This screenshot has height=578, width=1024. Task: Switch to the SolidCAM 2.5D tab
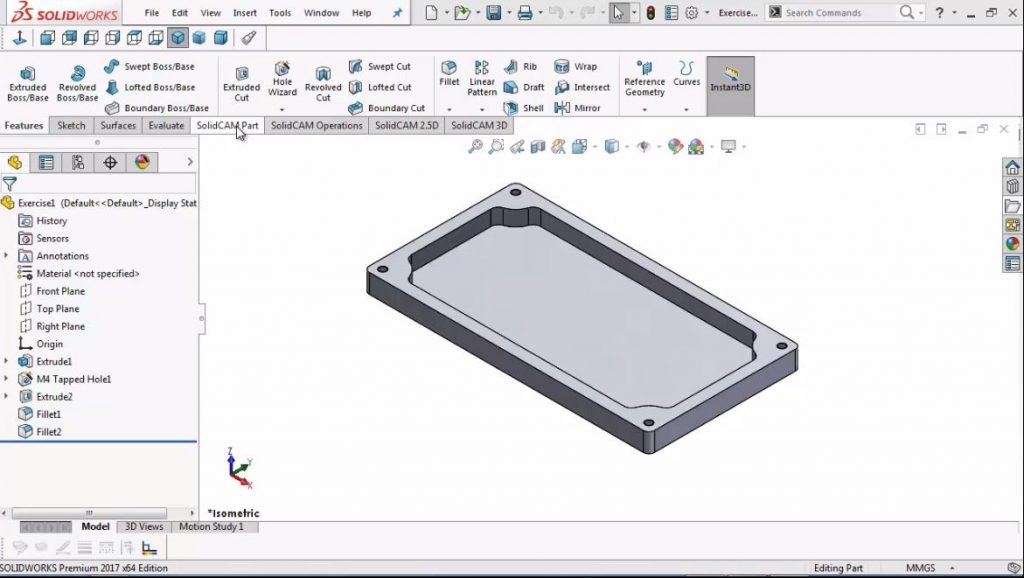click(406, 126)
